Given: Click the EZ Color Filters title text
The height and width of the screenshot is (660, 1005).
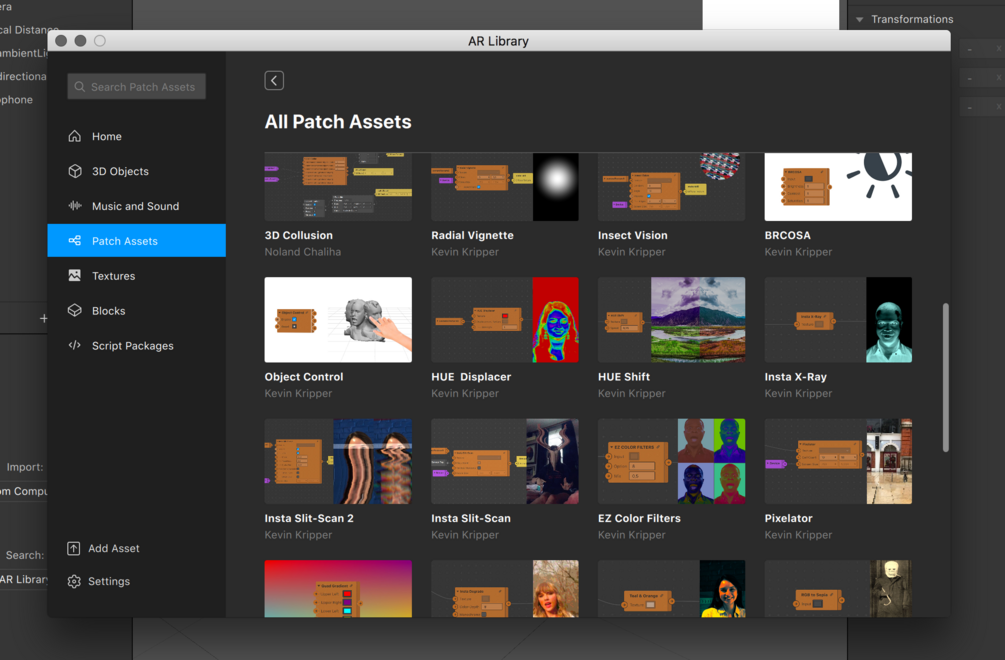Looking at the screenshot, I should coord(639,518).
